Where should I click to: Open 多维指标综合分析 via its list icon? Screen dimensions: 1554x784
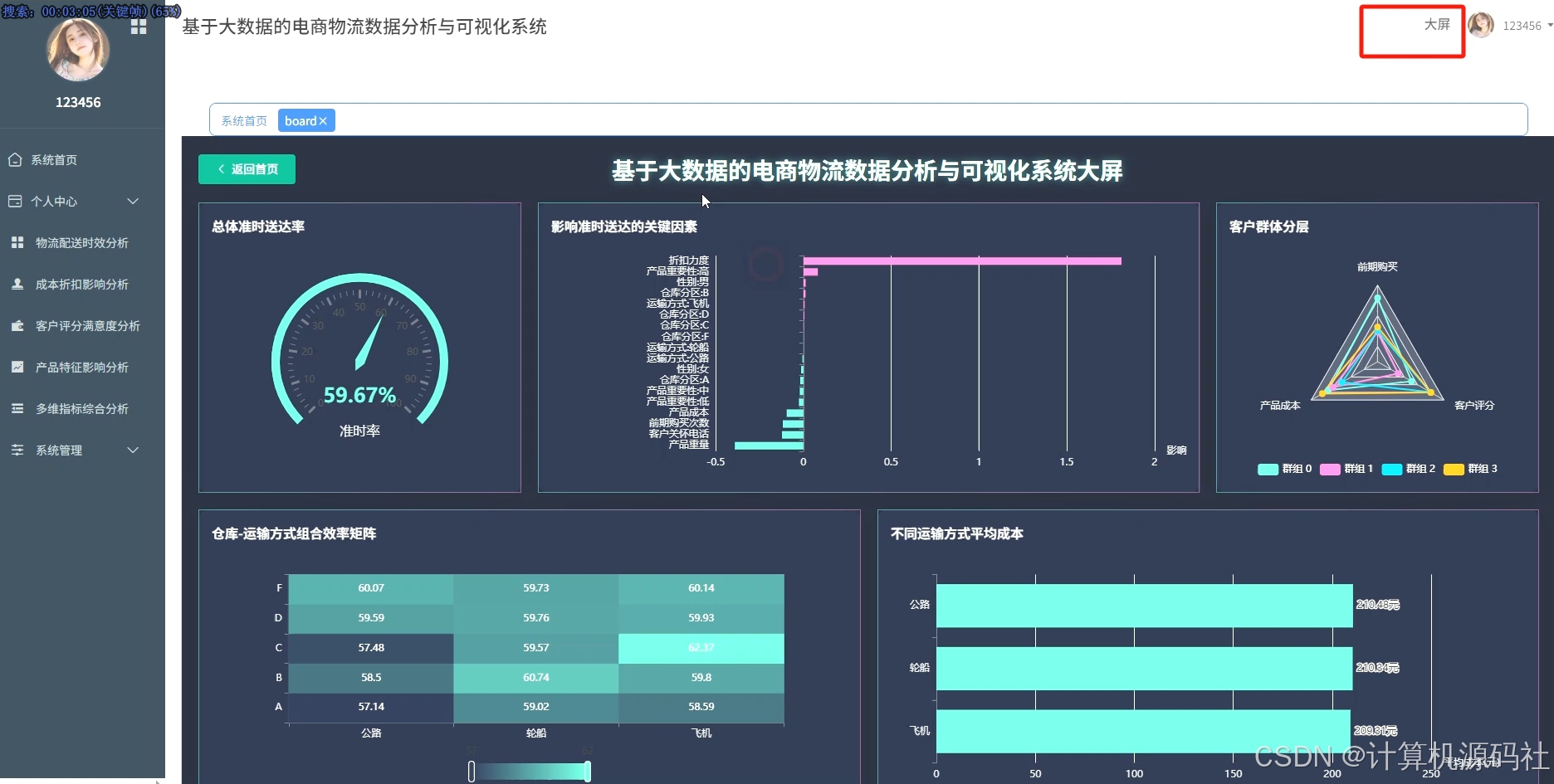[x=17, y=408]
